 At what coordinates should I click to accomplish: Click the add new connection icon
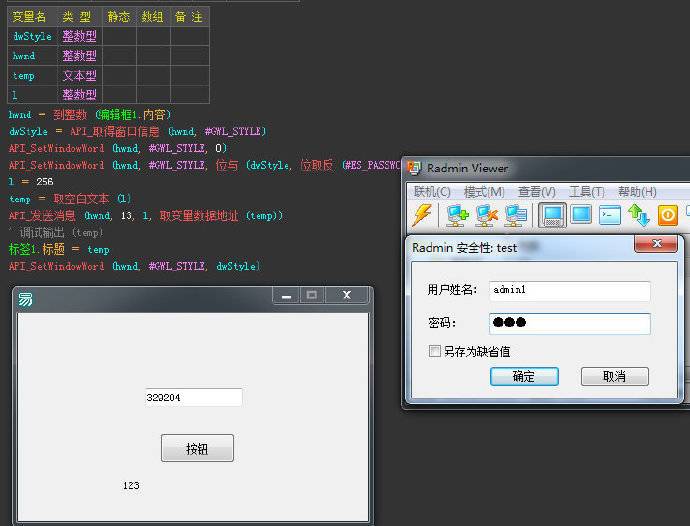coord(458,214)
